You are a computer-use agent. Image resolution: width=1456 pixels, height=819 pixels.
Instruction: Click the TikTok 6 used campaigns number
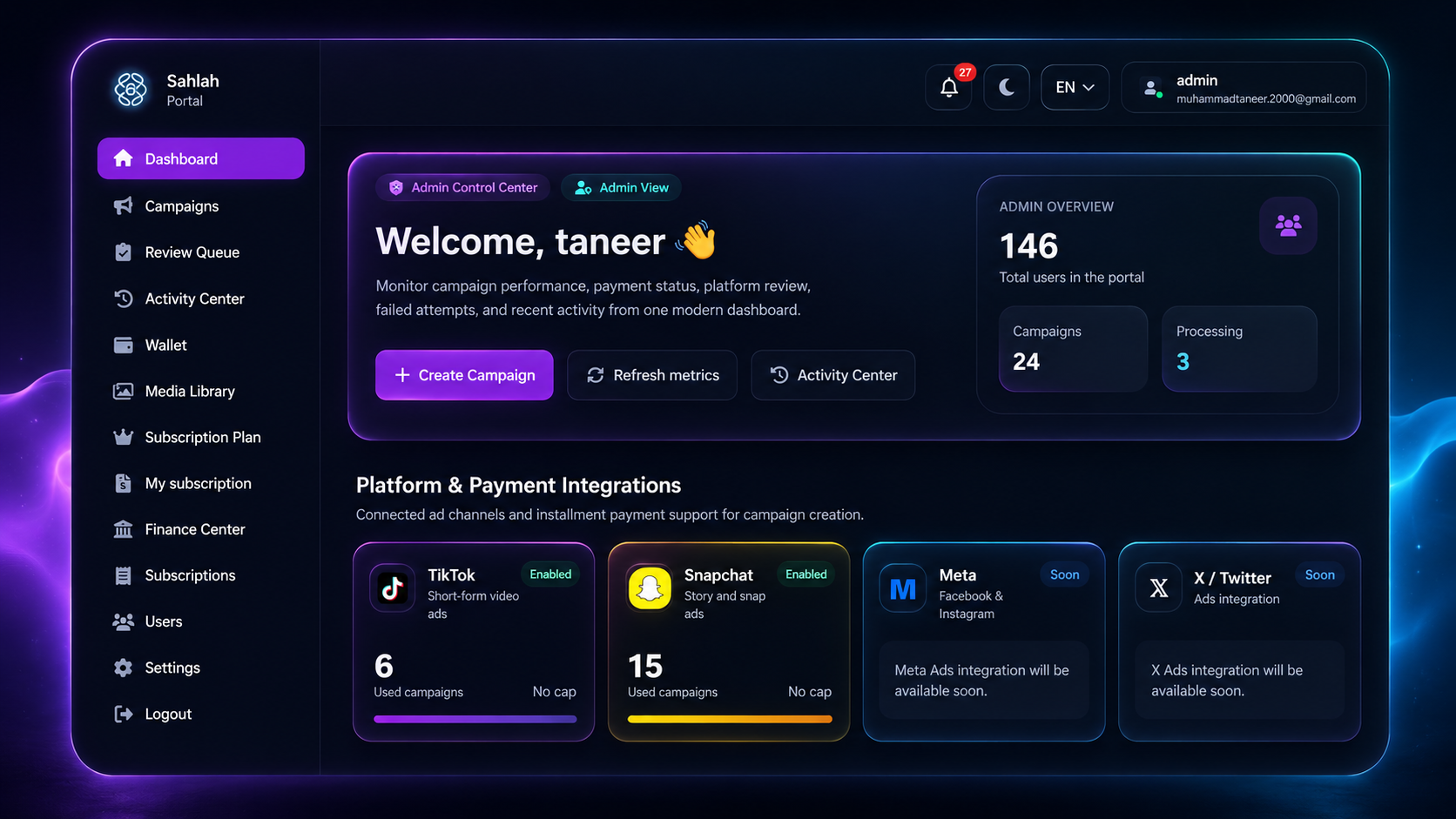[384, 666]
